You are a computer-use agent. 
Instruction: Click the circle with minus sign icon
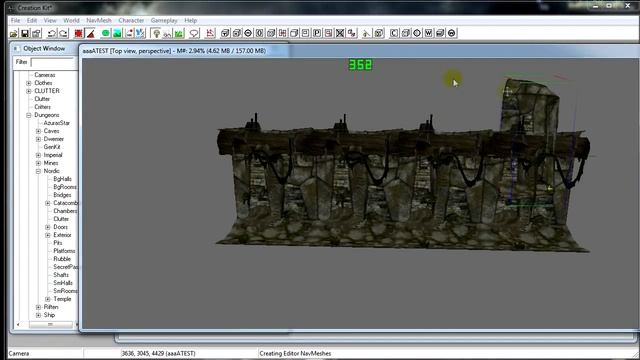pyautogui.click(x=248, y=33)
